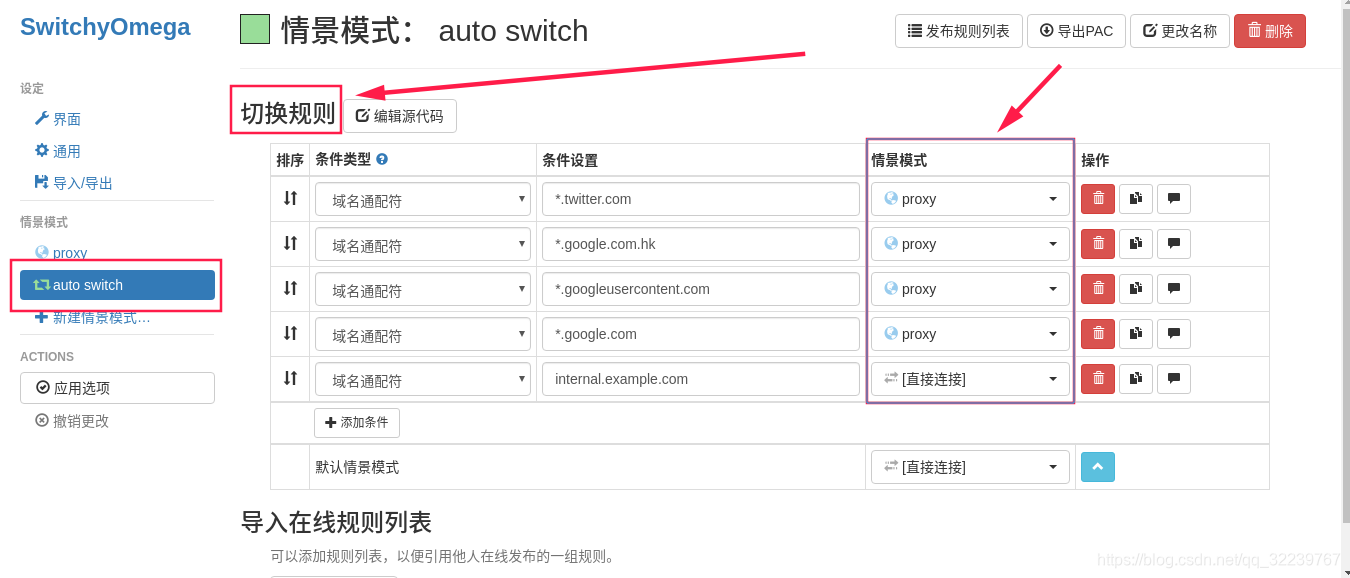Screen dimensions: 1350x578
Task: Duplicate the *.google.com rule
Action: [x=1135, y=334]
